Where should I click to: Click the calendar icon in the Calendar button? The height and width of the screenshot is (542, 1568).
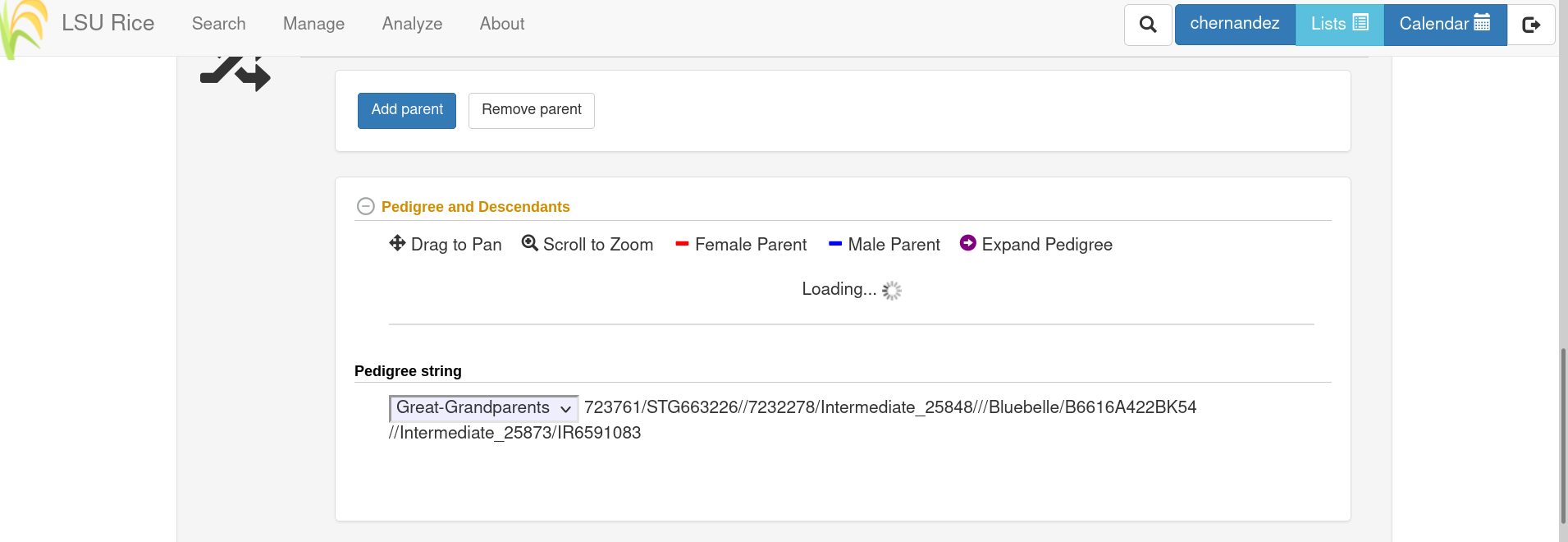point(1482,23)
